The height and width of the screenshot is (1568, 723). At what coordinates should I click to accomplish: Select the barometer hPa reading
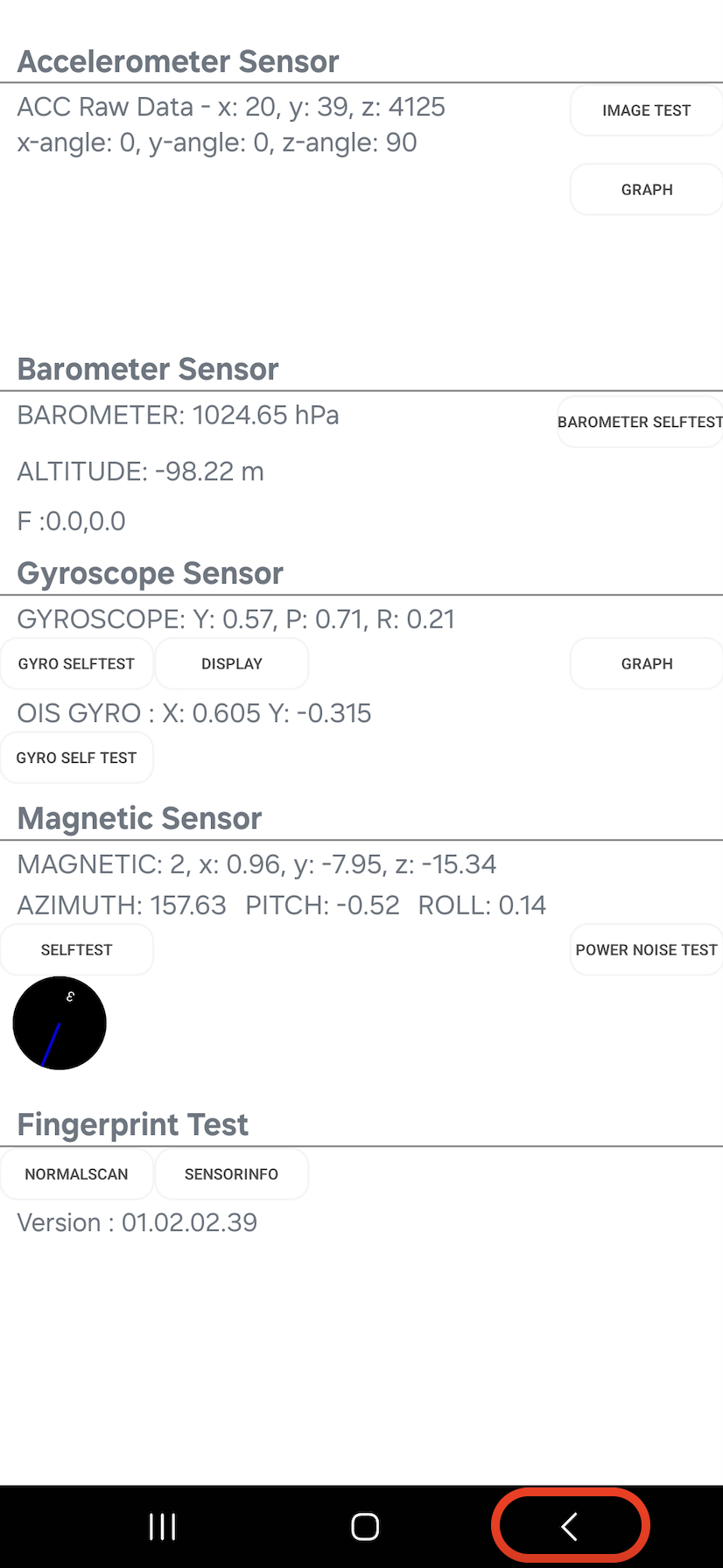point(179,416)
